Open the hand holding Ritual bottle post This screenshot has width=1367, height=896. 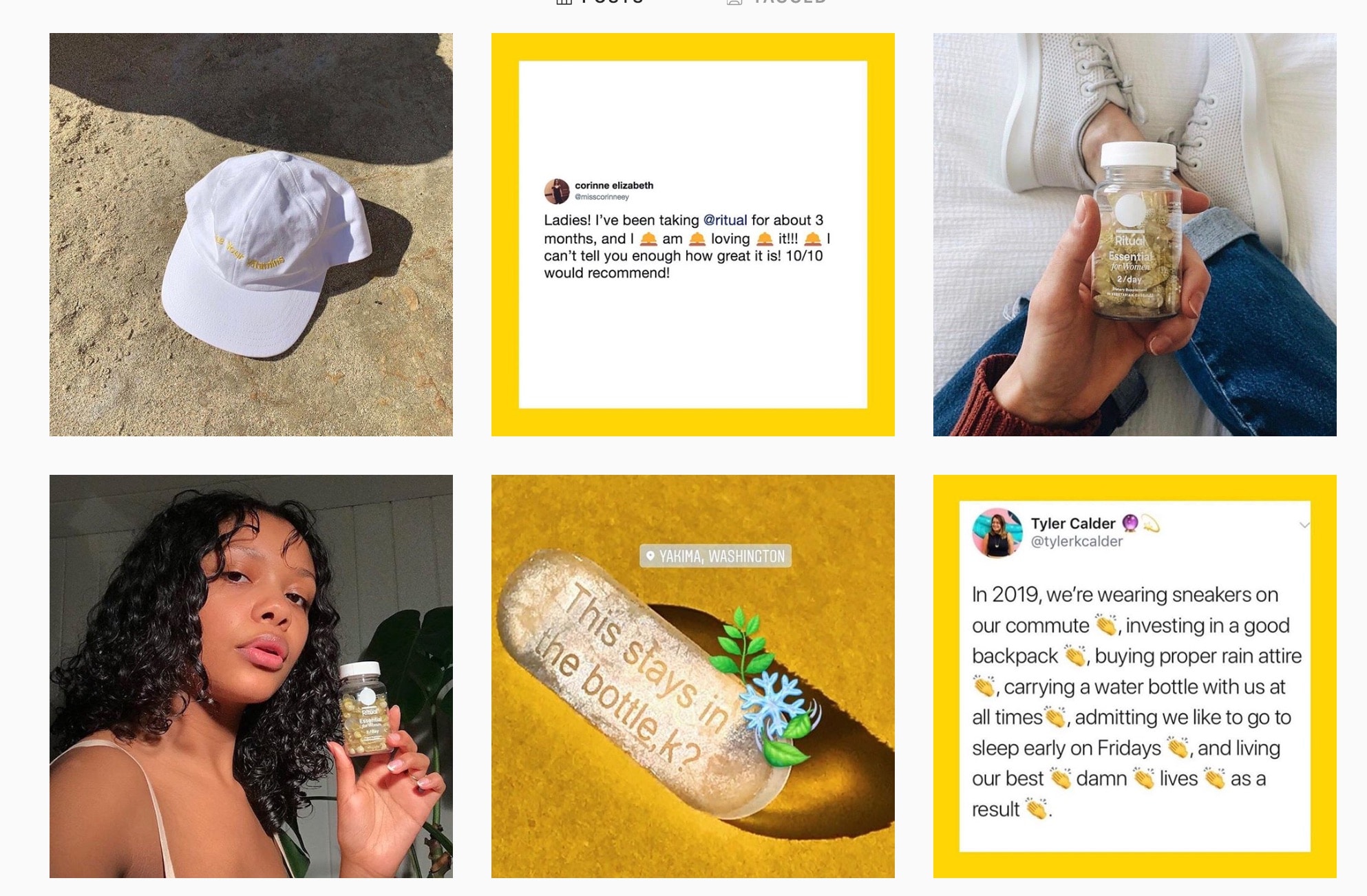point(1135,235)
